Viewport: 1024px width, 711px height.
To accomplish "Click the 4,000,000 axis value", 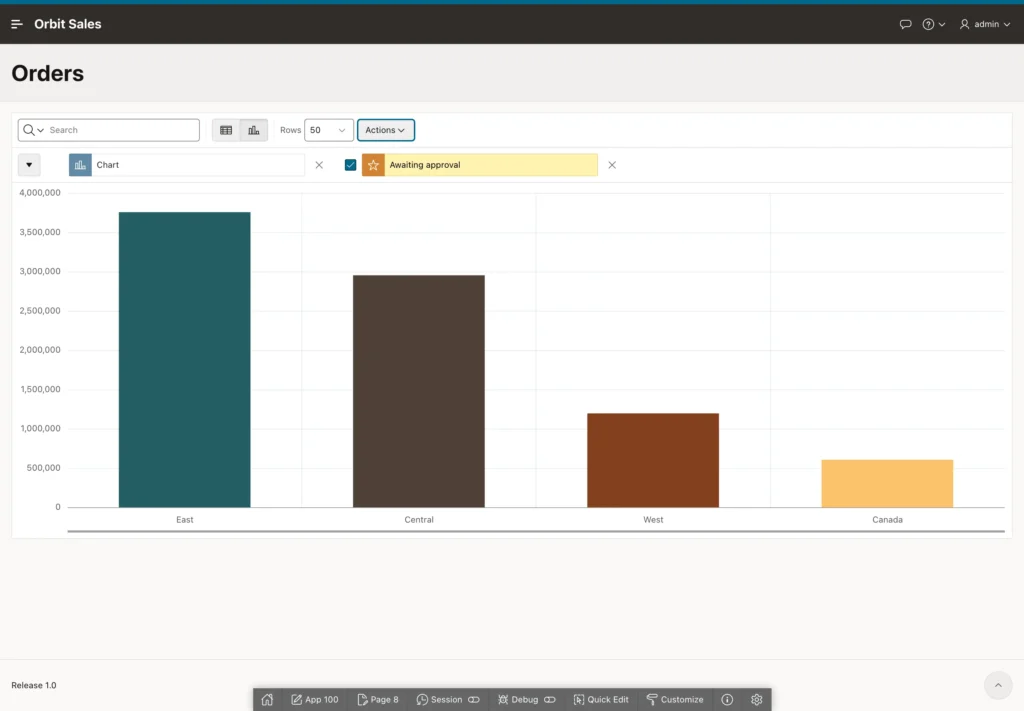I will [x=40, y=193].
